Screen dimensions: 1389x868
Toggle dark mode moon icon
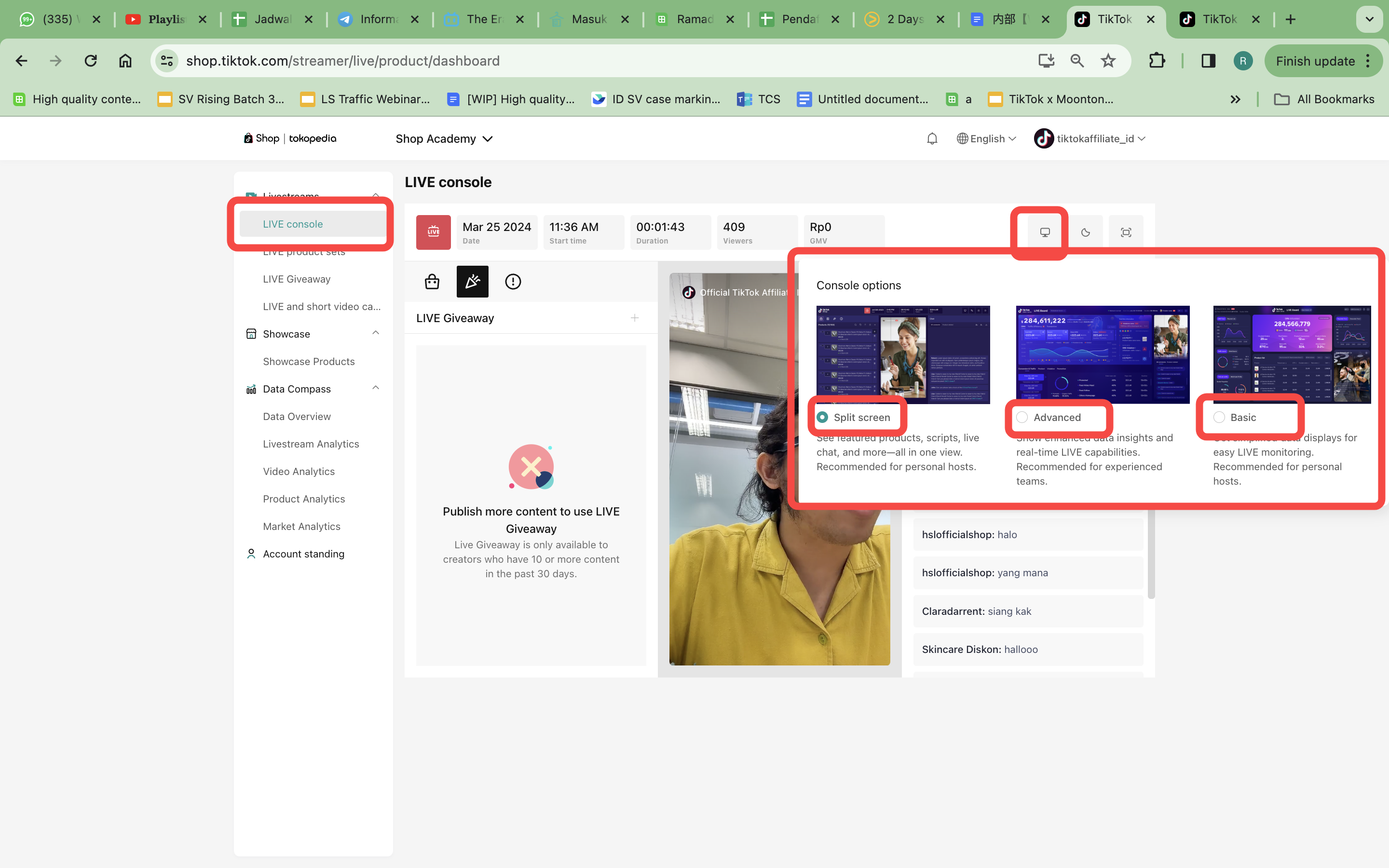(x=1085, y=232)
